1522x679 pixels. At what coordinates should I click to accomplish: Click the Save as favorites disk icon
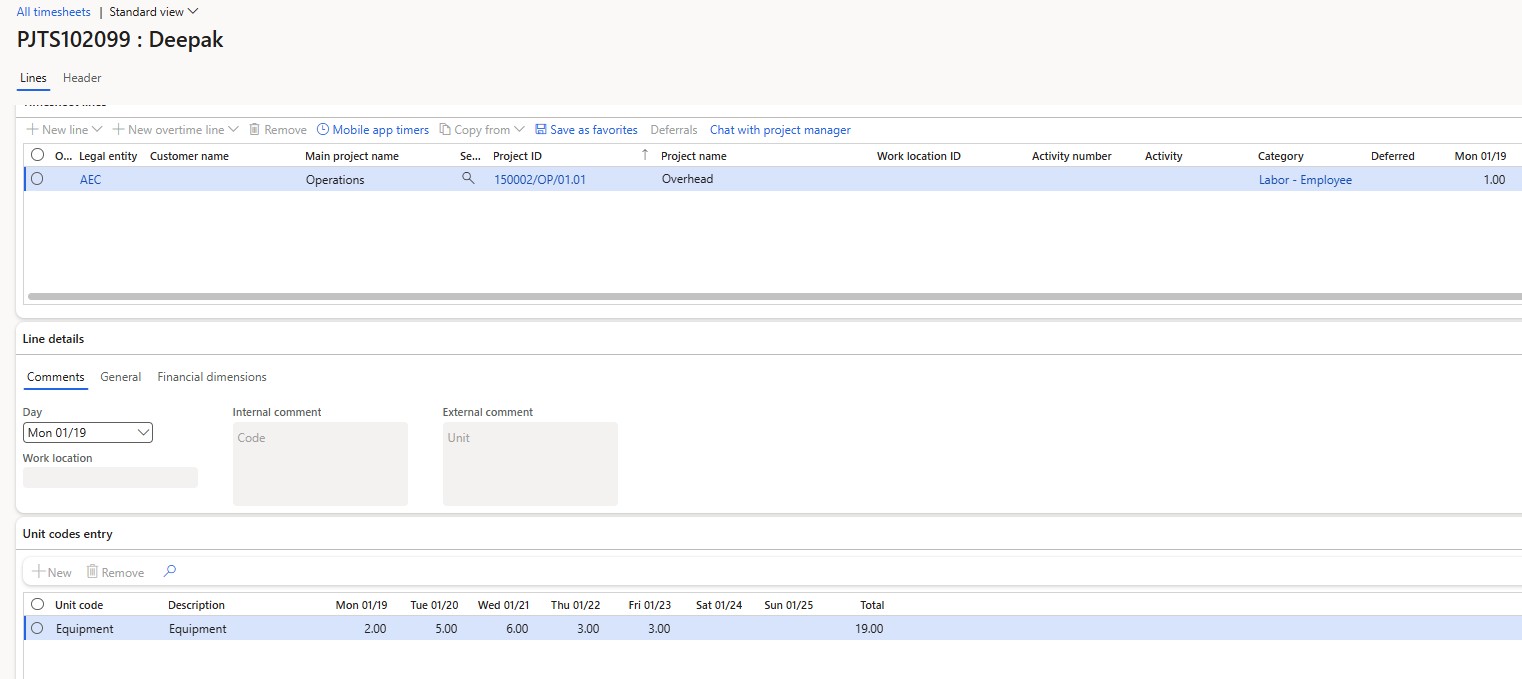(x=541, y=130)
